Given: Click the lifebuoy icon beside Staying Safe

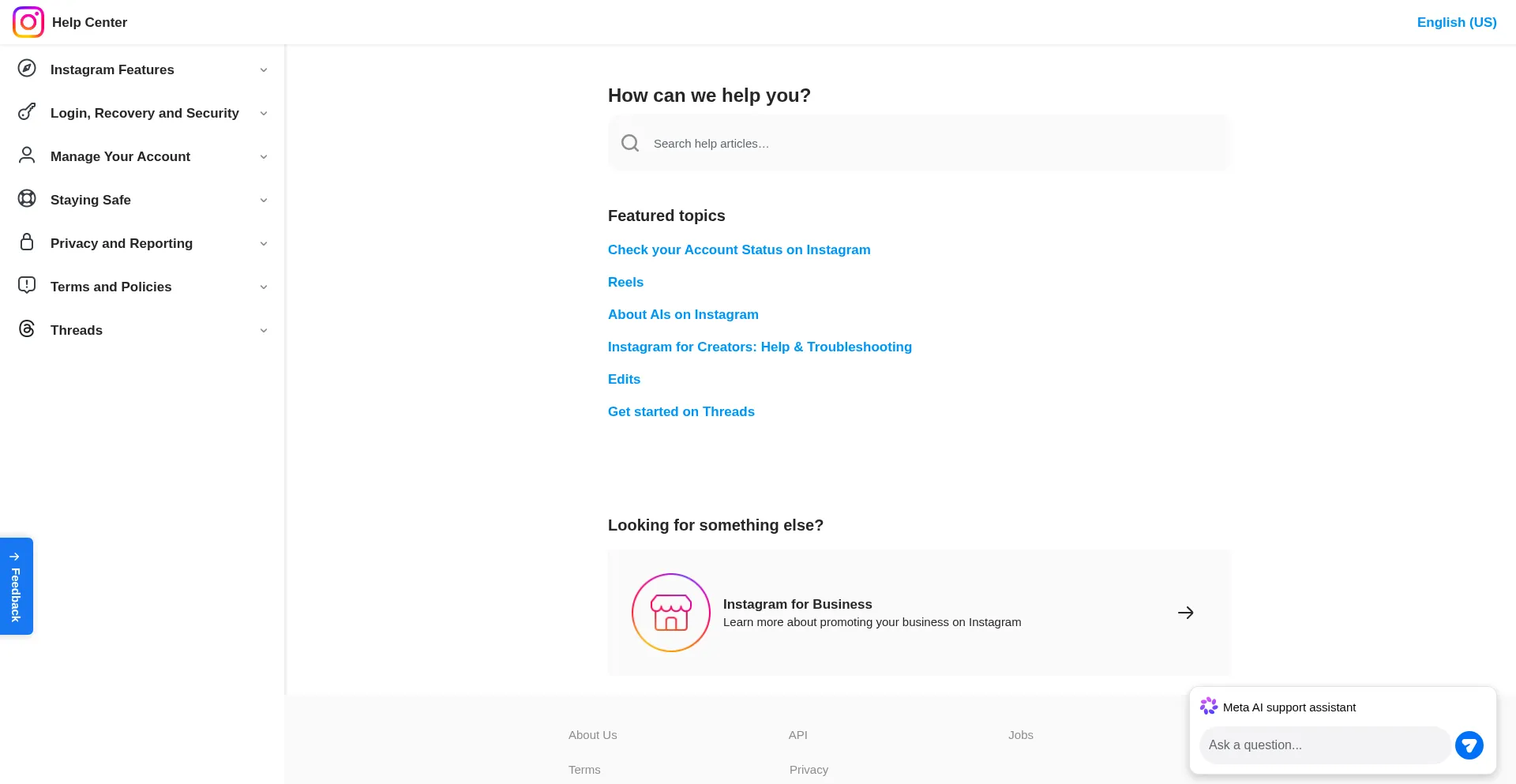Looking at the screenshot, I should click(x=27, y=199).
